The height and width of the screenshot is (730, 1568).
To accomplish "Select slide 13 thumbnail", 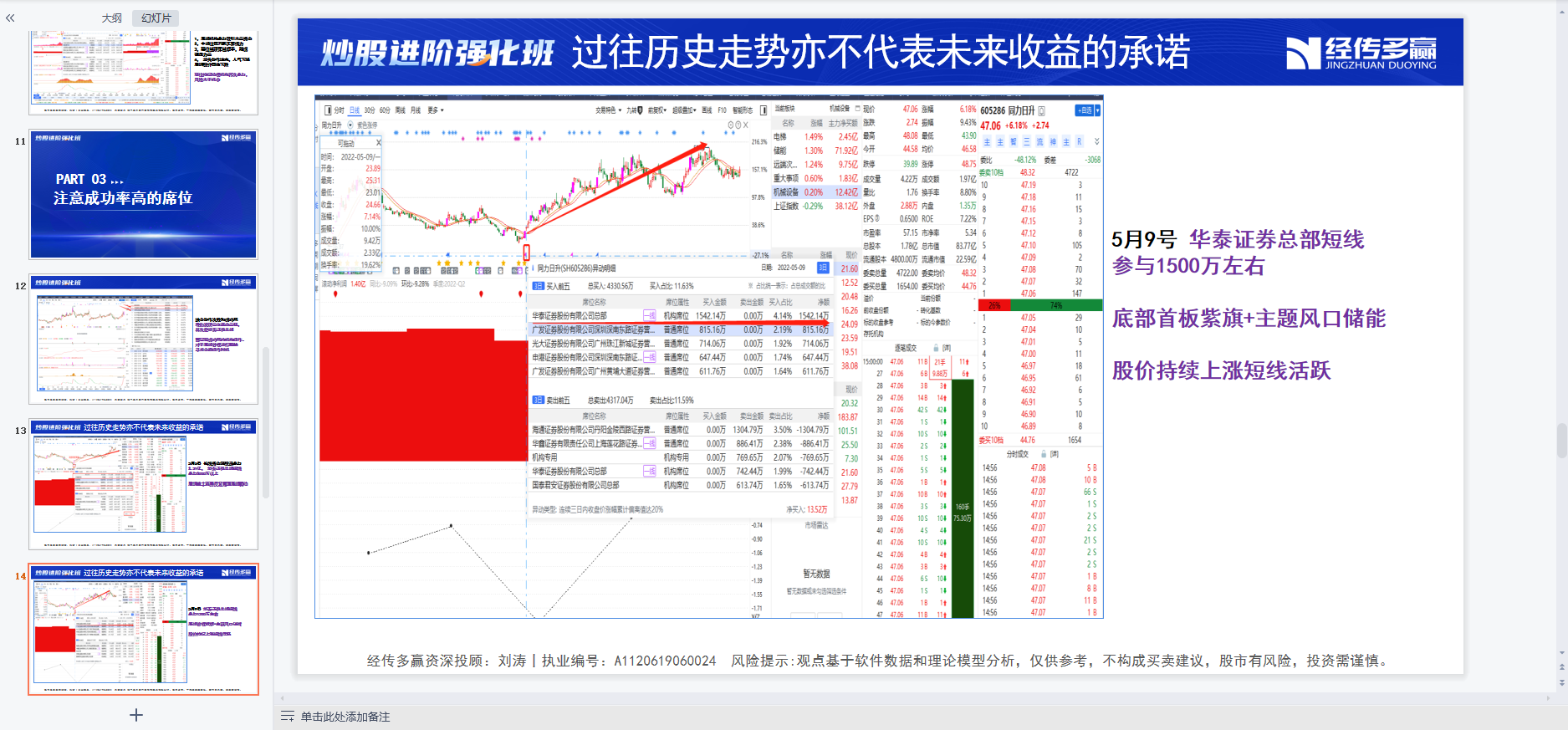I will [144, 484].
